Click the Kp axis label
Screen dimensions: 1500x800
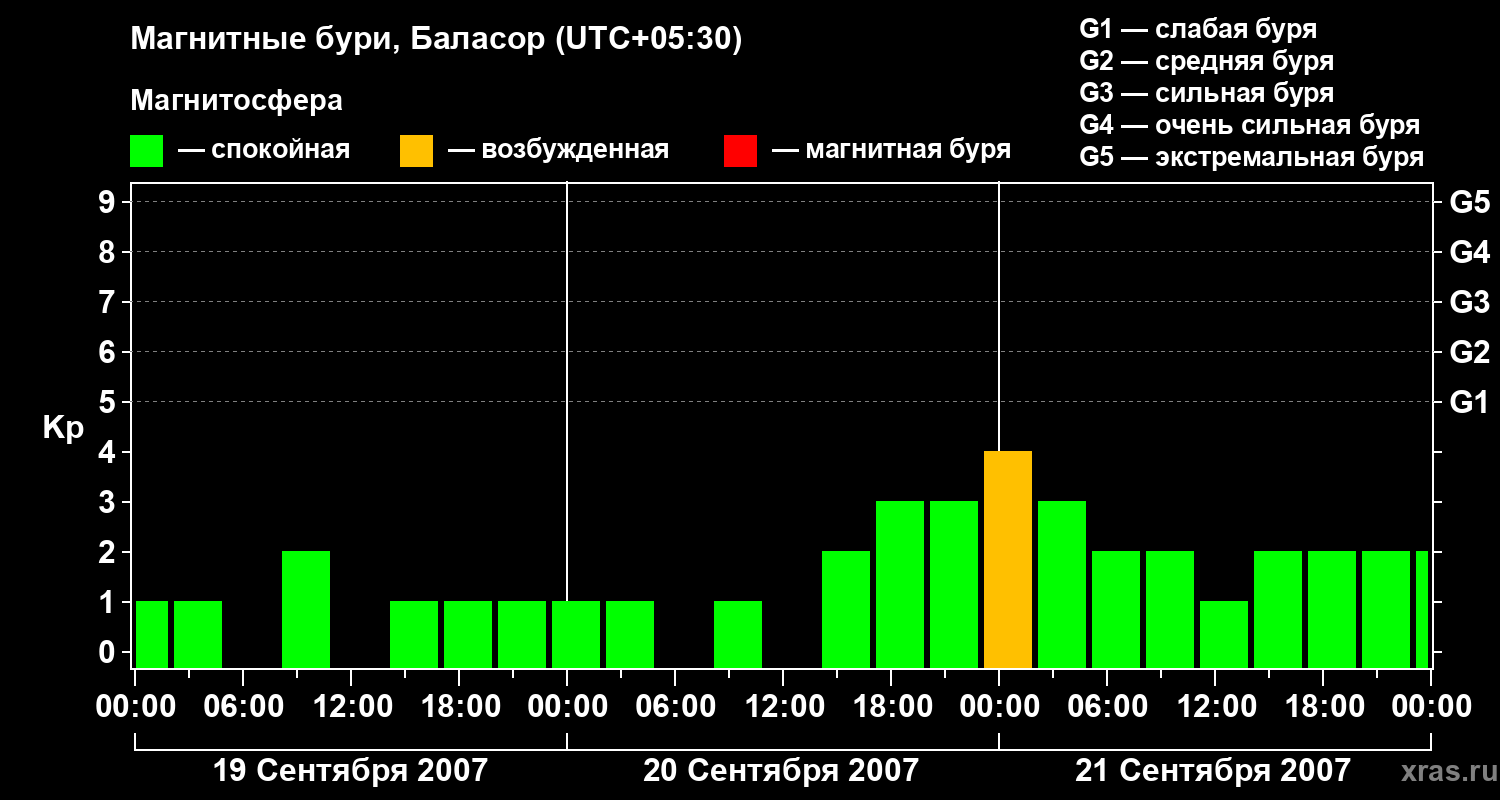click(x=63, y=429)
